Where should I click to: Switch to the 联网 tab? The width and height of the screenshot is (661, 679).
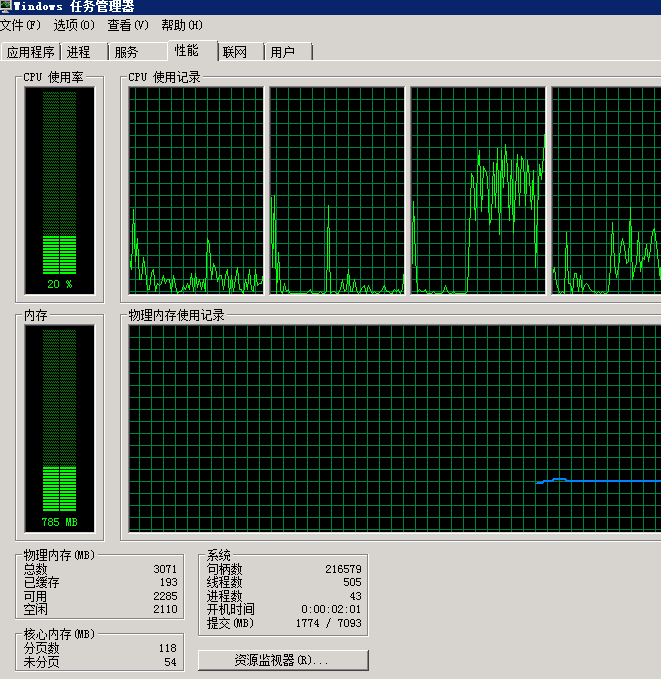click(241, 52)
